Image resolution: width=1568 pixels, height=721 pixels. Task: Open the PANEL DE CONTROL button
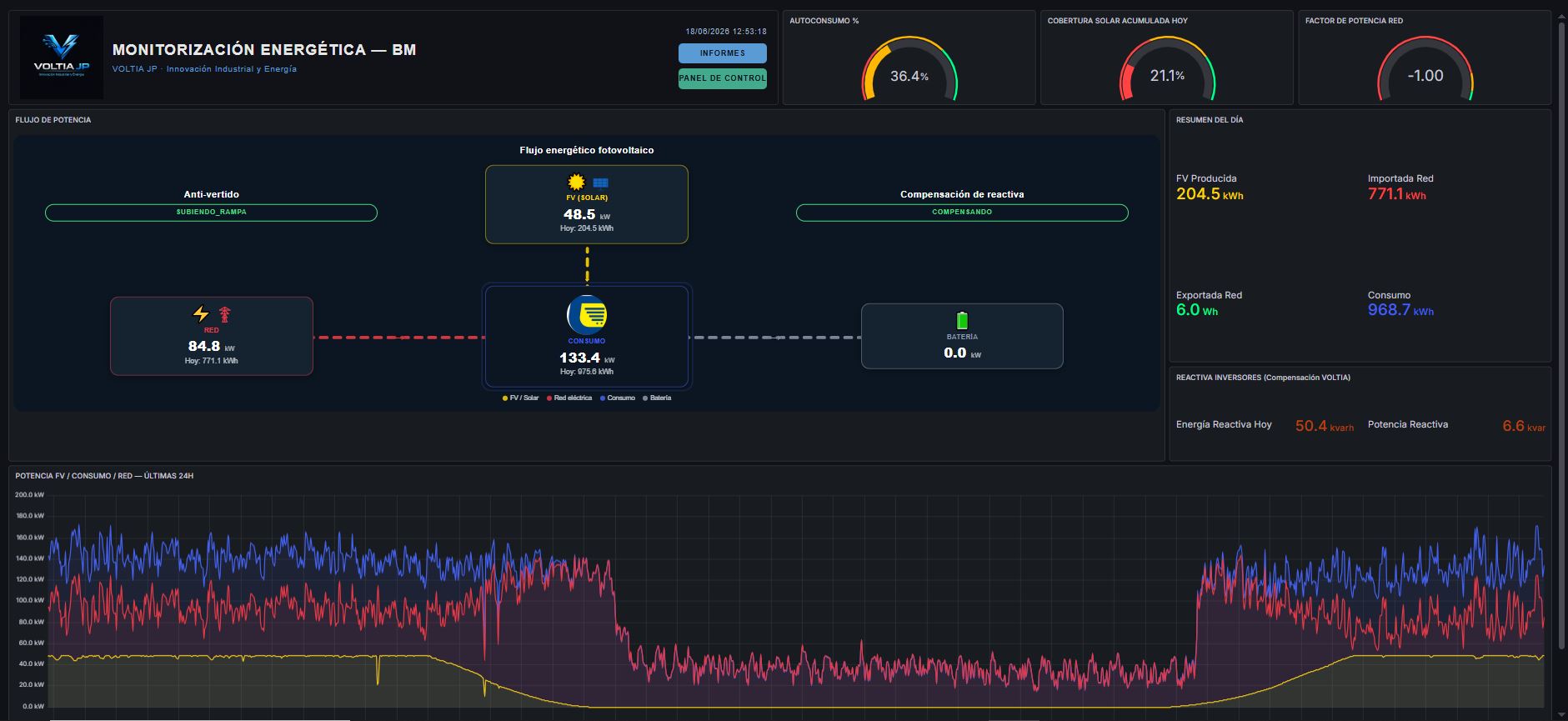click(x=723, y=78)
